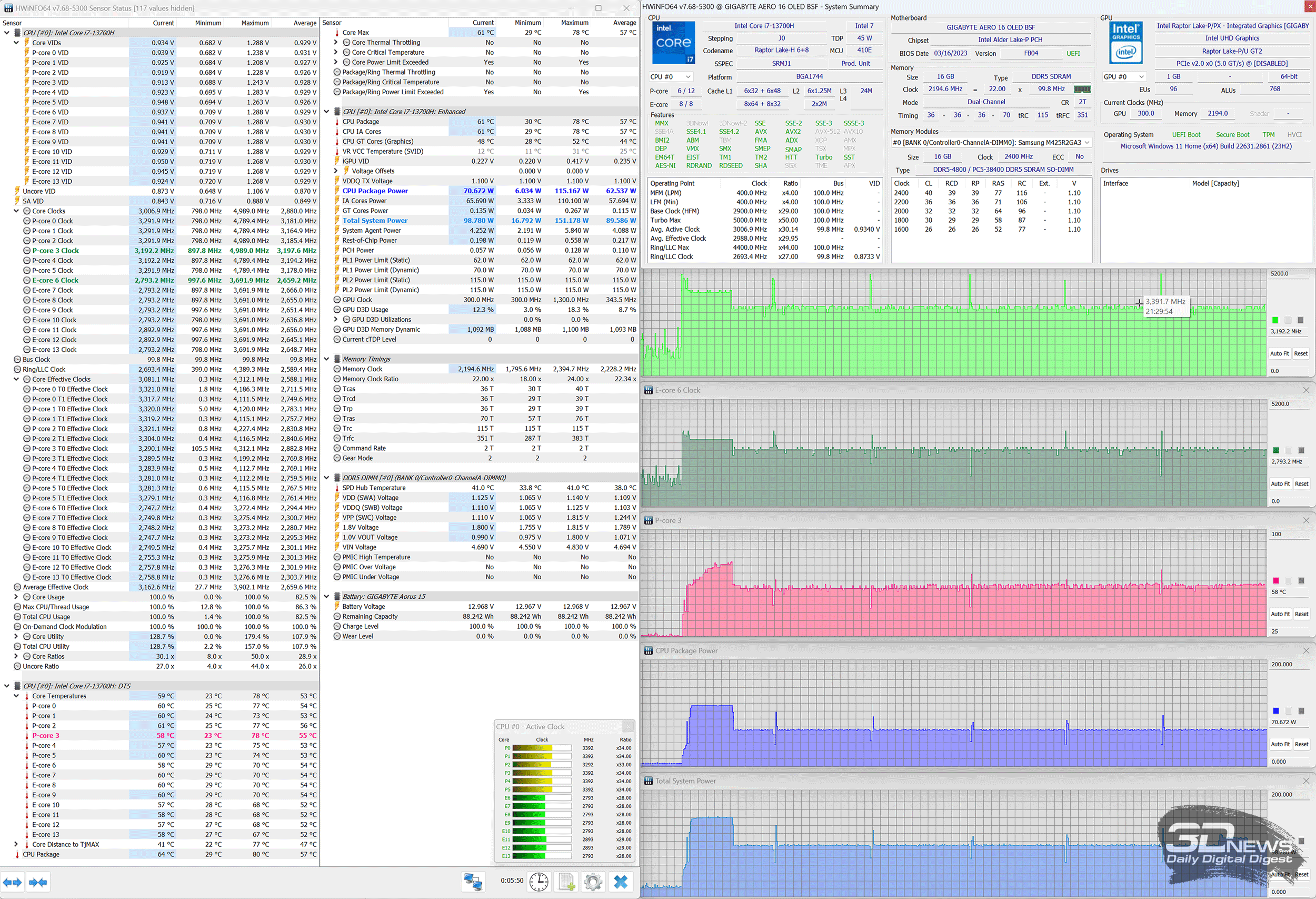
Task: Click the icon beside Battery: GIGABYTE Aorus 15
Action: pyautogui.click(x=336, y=597)
